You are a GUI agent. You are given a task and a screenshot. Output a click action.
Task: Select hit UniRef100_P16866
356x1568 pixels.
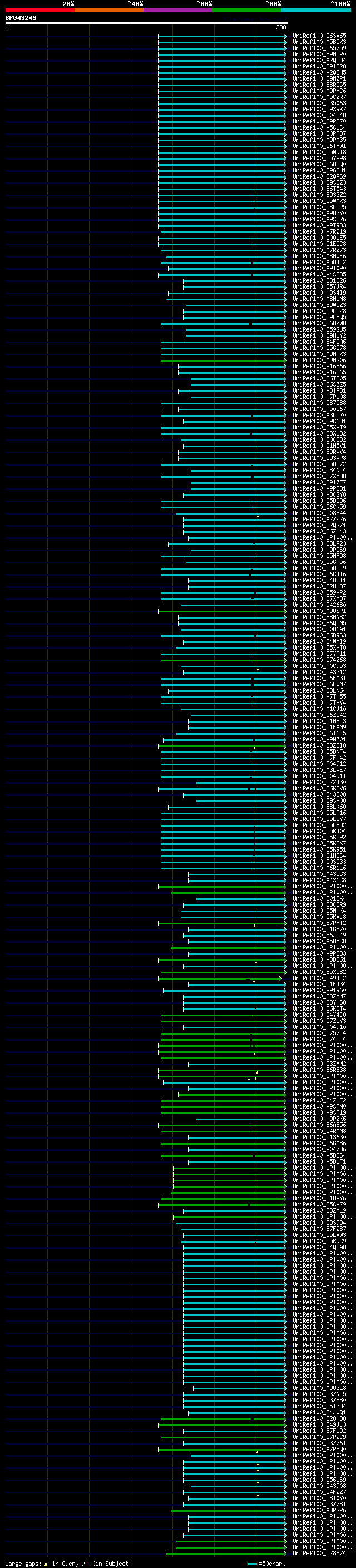tap(319, 367)
